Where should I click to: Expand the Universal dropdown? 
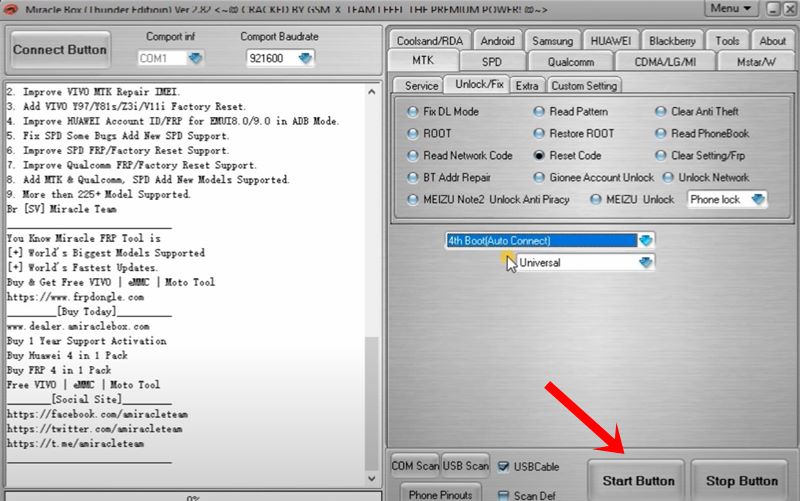(x=645, y=262)
